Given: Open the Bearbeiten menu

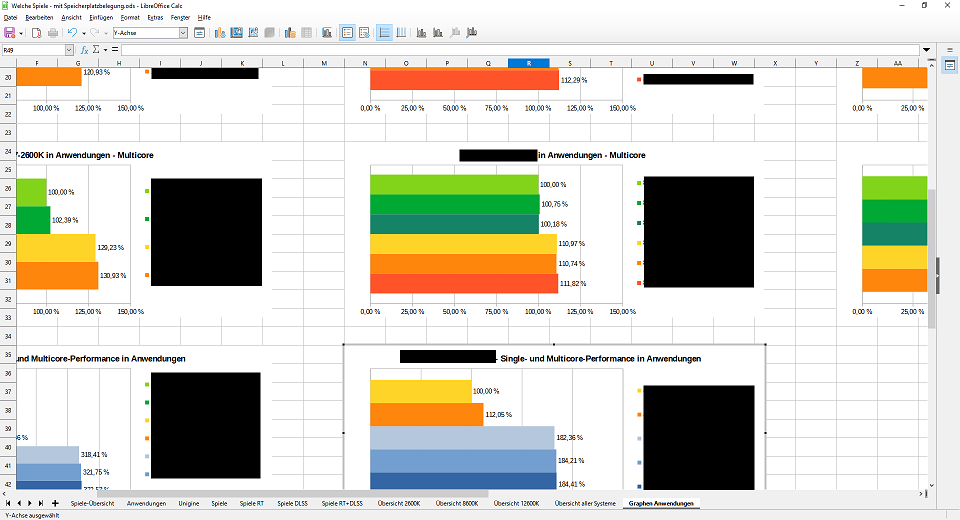Looking at the screenshot, I should [x=39, y=18].
